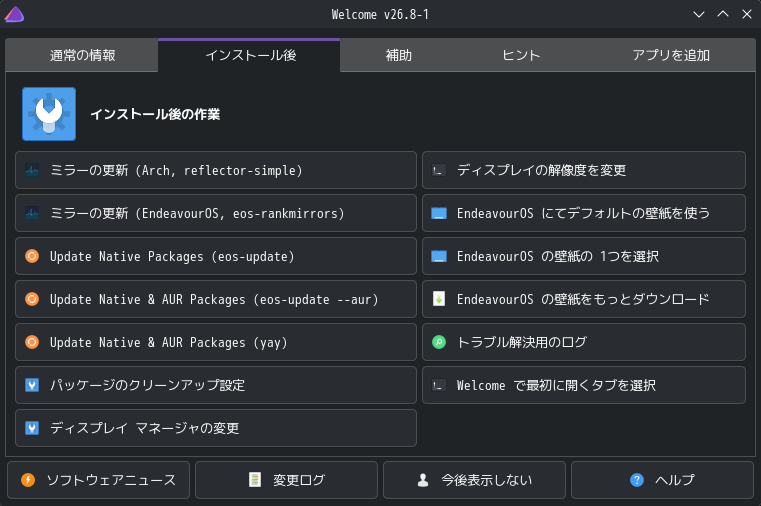Click the question mark icon on ヘルプ
Viewport: 761px width, 506px height.
(637, 480)
